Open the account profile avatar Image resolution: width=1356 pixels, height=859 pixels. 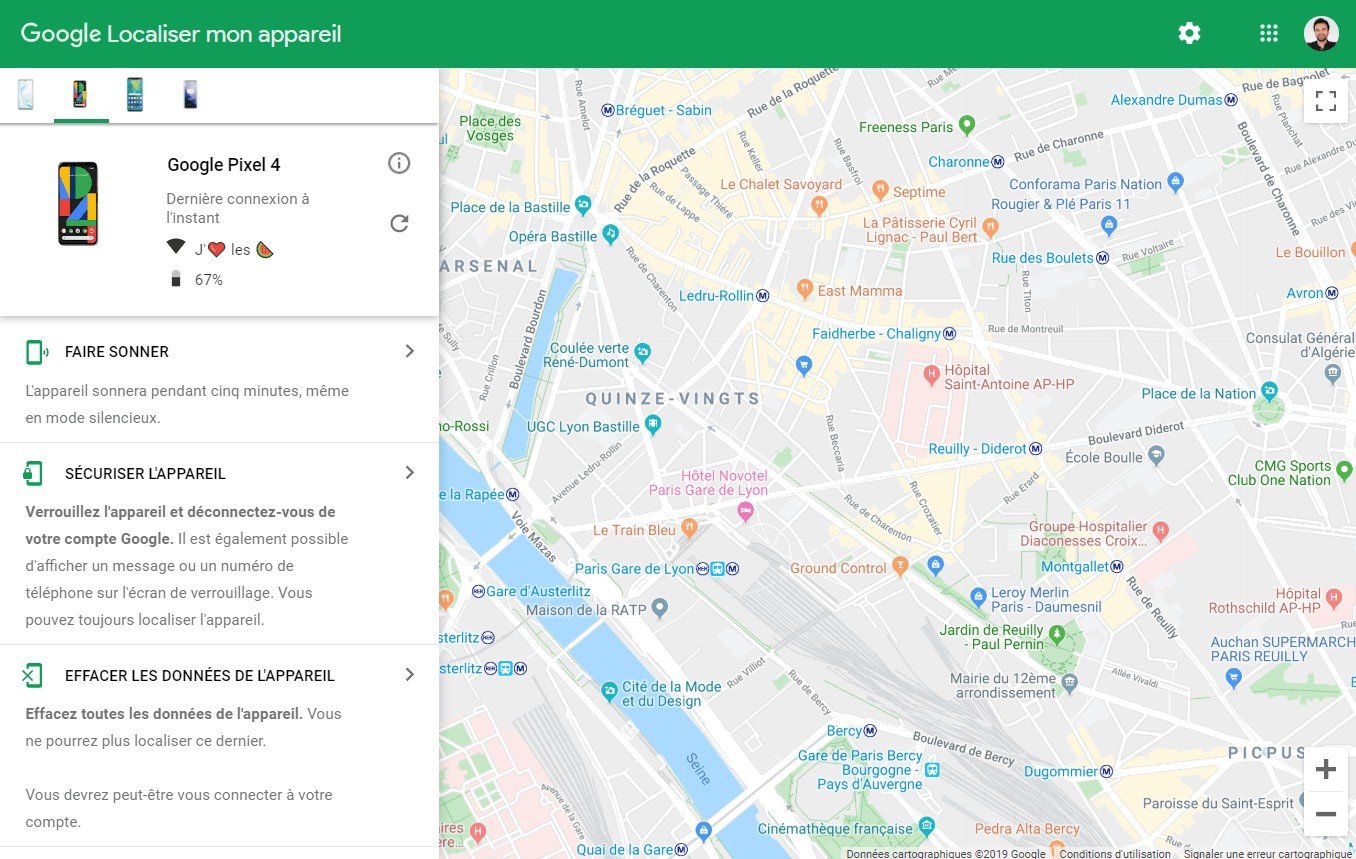click(x=1321, y=34)
